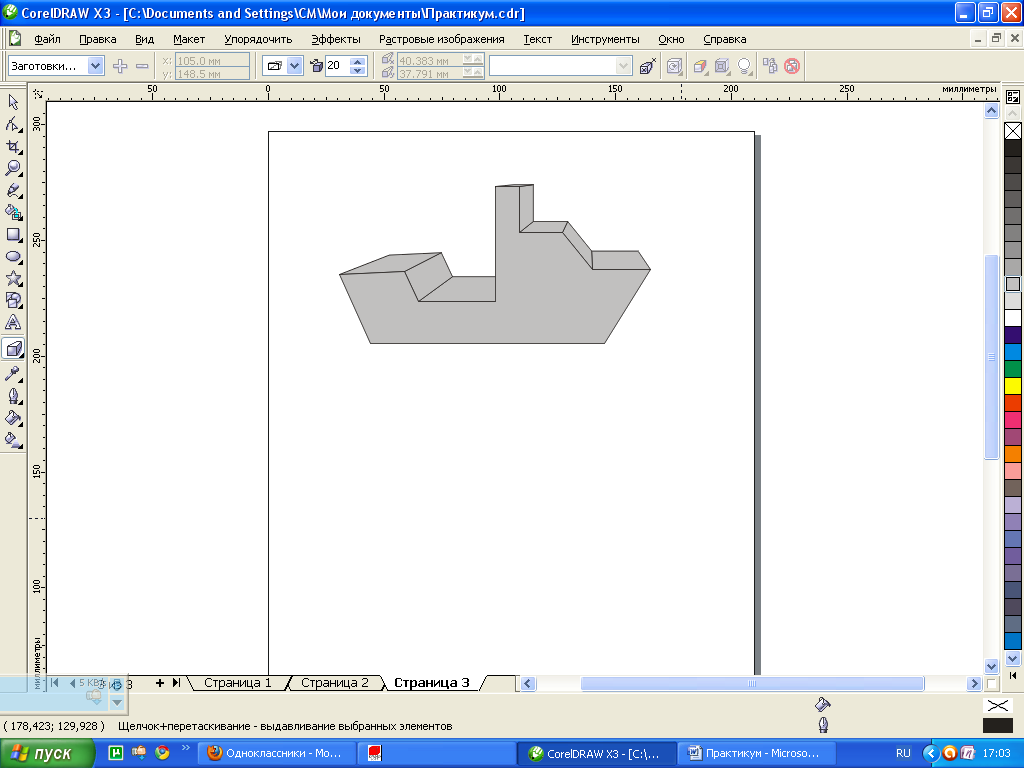Viewport: 1024px width, 768px height.
Task: Choose the Polygon star tool
Action: pyautogui.click(x=13, y=279)
